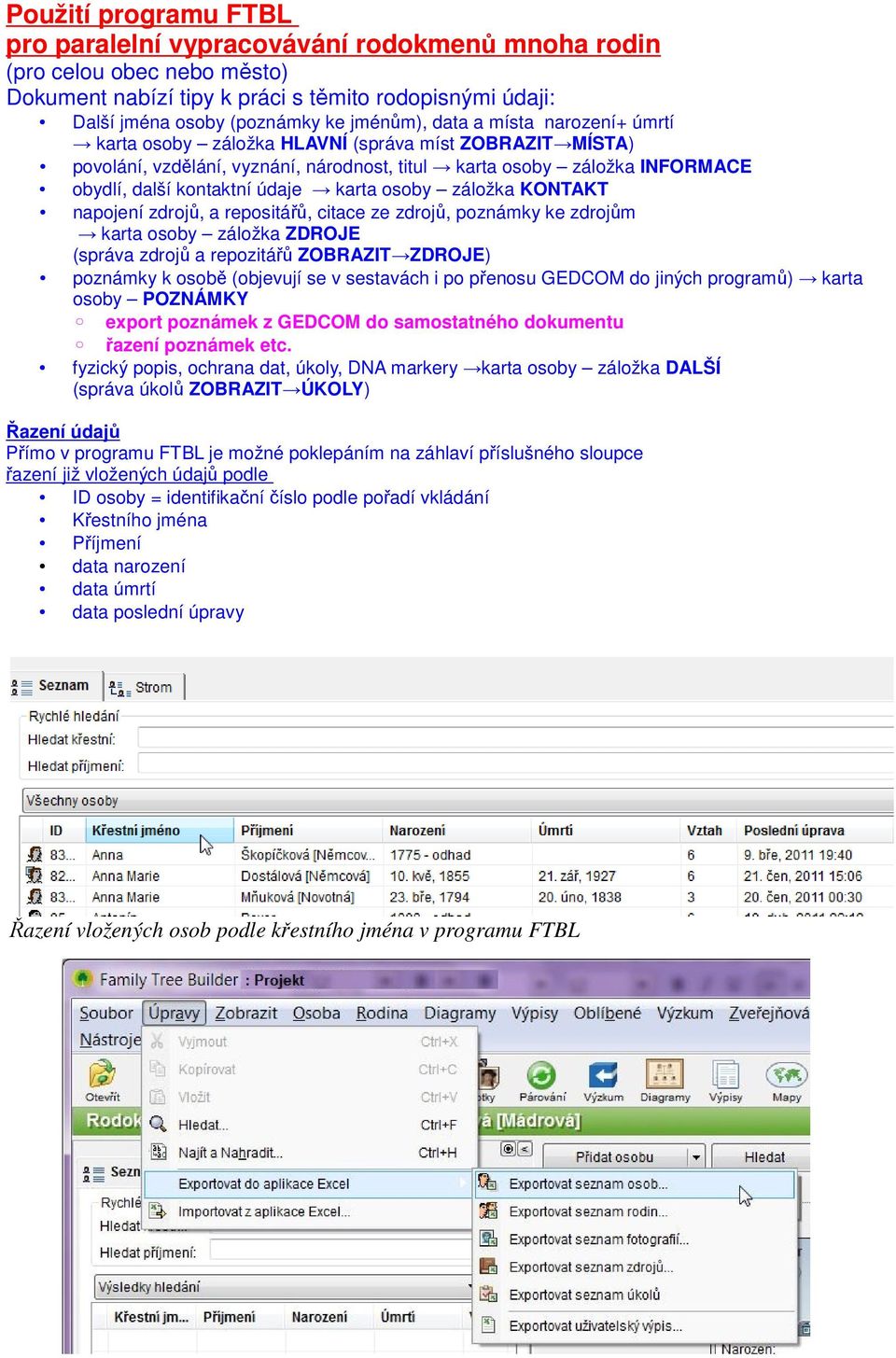Open the Soubor menu

[106, 1013]
